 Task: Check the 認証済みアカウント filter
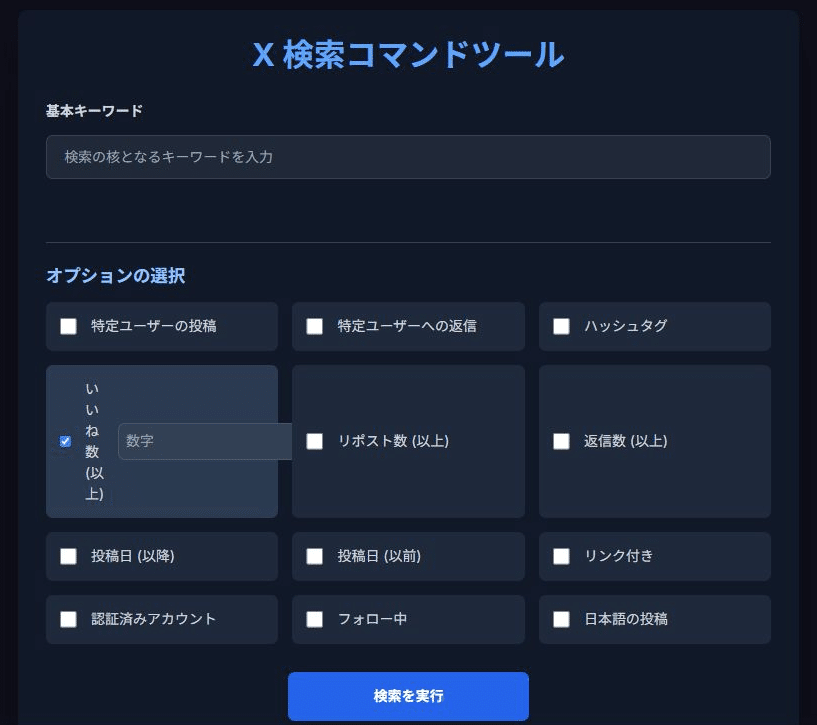69,619
